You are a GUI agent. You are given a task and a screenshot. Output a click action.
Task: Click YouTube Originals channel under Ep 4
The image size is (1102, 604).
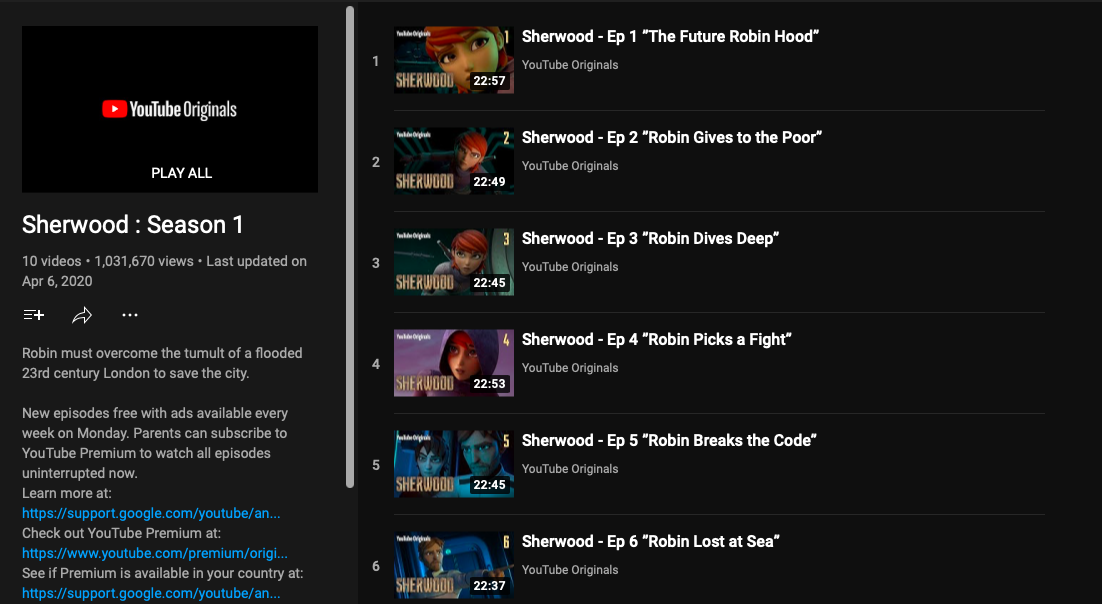tap(570, 368)
